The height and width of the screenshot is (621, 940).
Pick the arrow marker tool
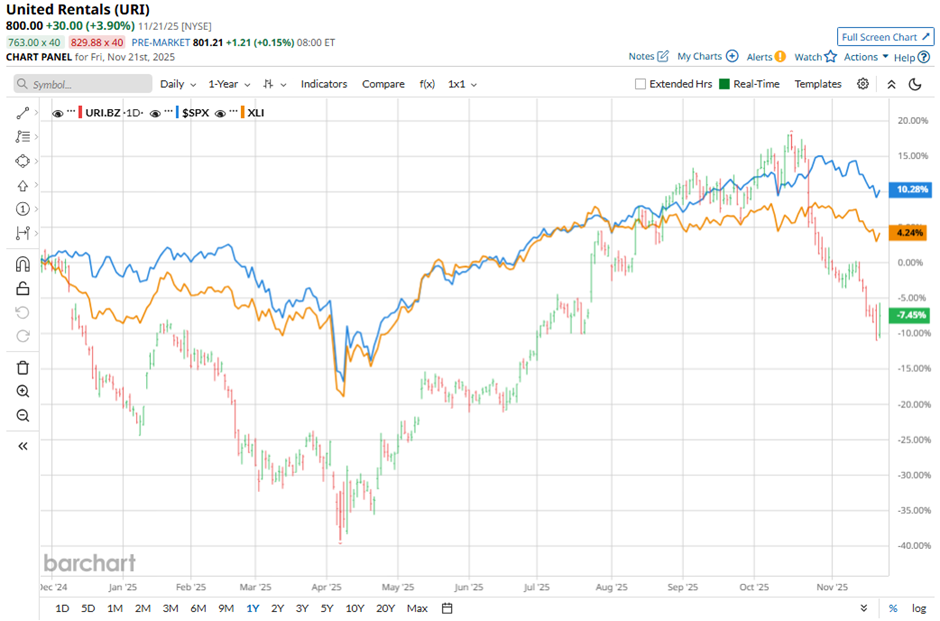pos(22,185)
